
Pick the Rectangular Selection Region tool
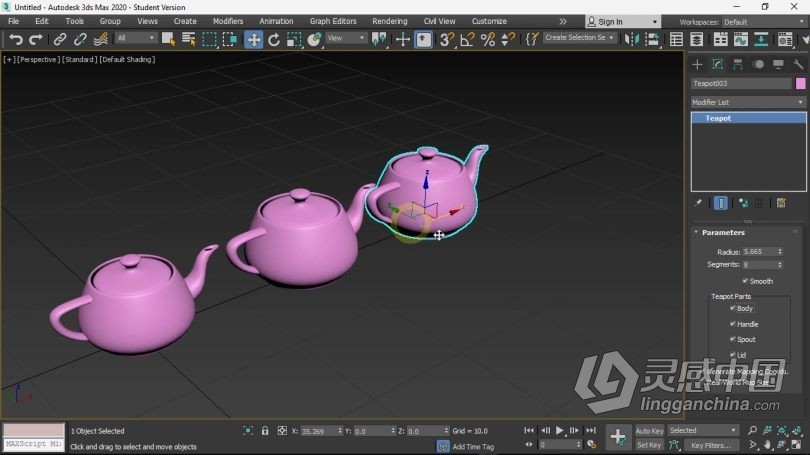point(209,39)
